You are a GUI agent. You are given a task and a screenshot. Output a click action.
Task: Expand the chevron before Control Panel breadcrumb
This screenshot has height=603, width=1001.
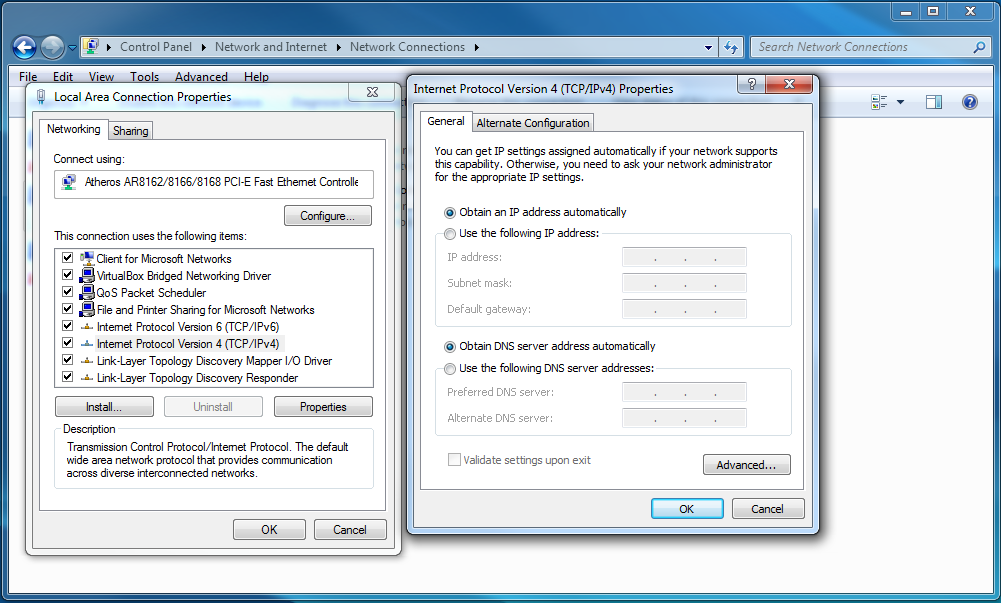coord(109,47)
